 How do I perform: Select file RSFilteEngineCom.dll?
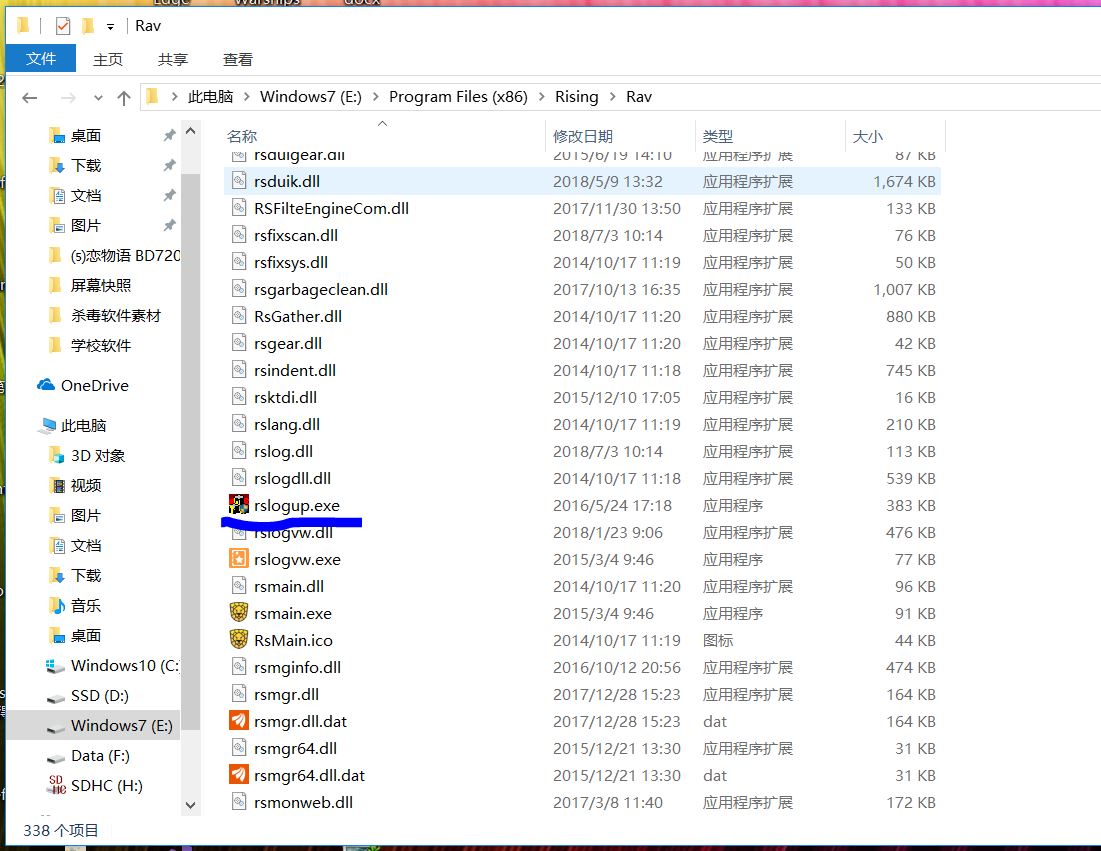(582, 209)
